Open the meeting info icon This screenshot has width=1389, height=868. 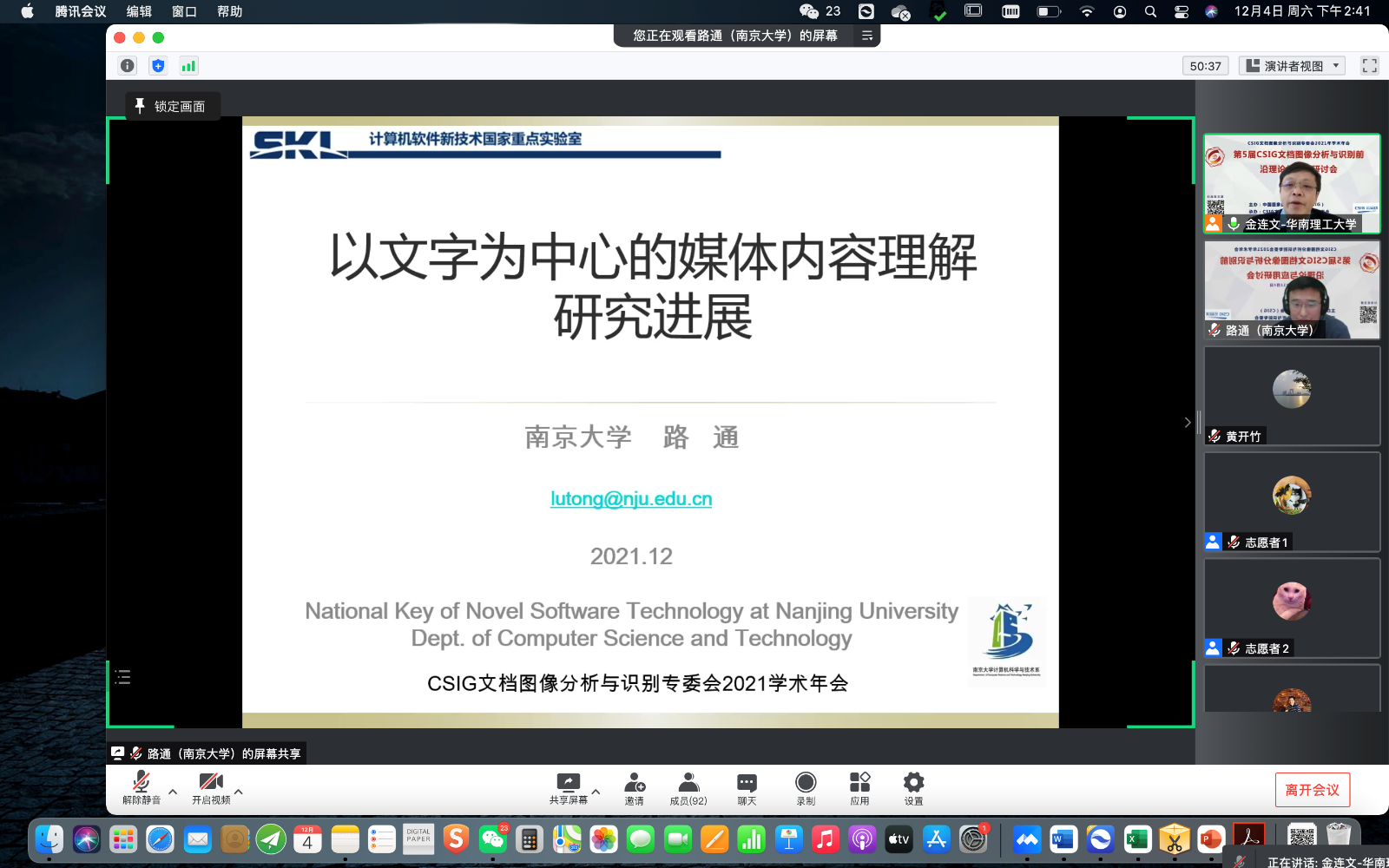128,66
